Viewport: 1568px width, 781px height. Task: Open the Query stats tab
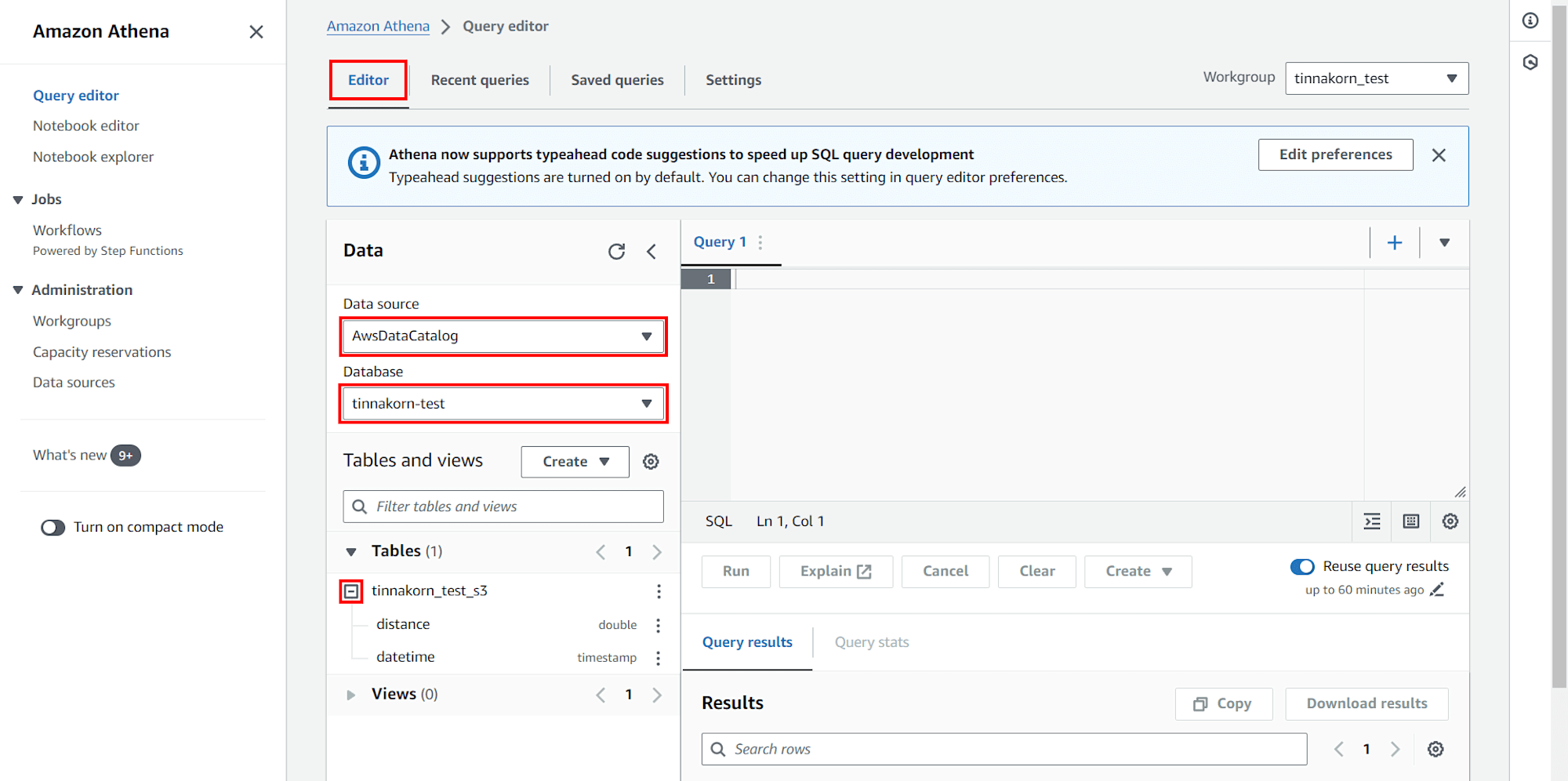[x=872, y=642]
